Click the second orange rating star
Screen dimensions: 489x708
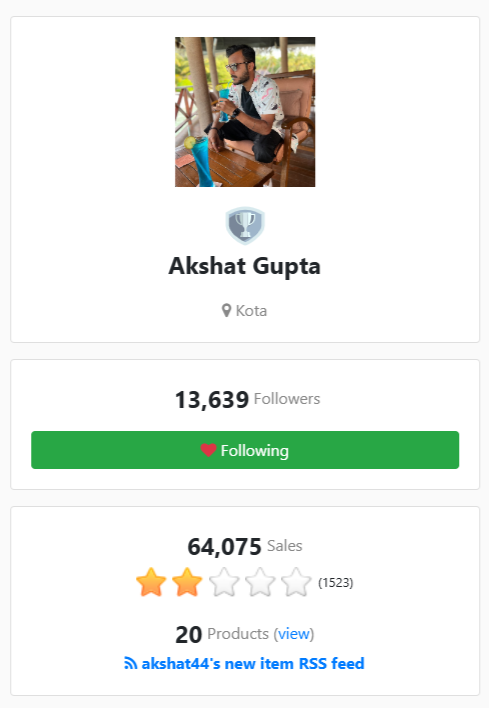187,582
